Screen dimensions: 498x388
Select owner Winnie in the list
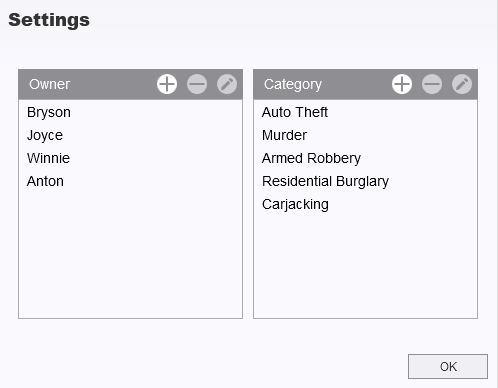click(130, 158)
